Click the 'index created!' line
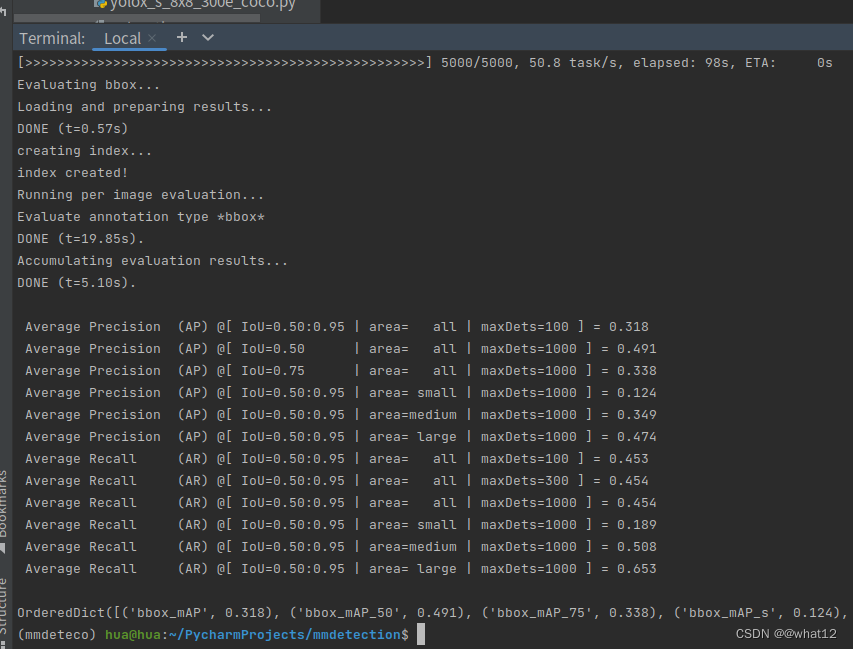The image size is (853, 649). coord(72,173)
